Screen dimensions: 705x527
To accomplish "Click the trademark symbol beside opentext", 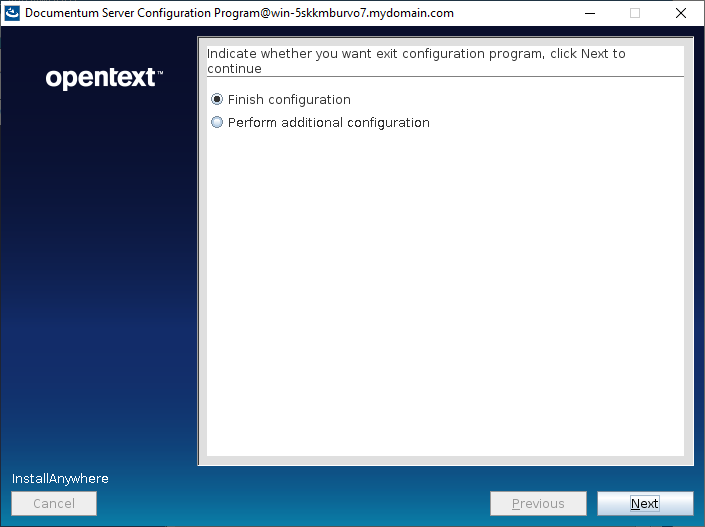I will tap(160, 73).
